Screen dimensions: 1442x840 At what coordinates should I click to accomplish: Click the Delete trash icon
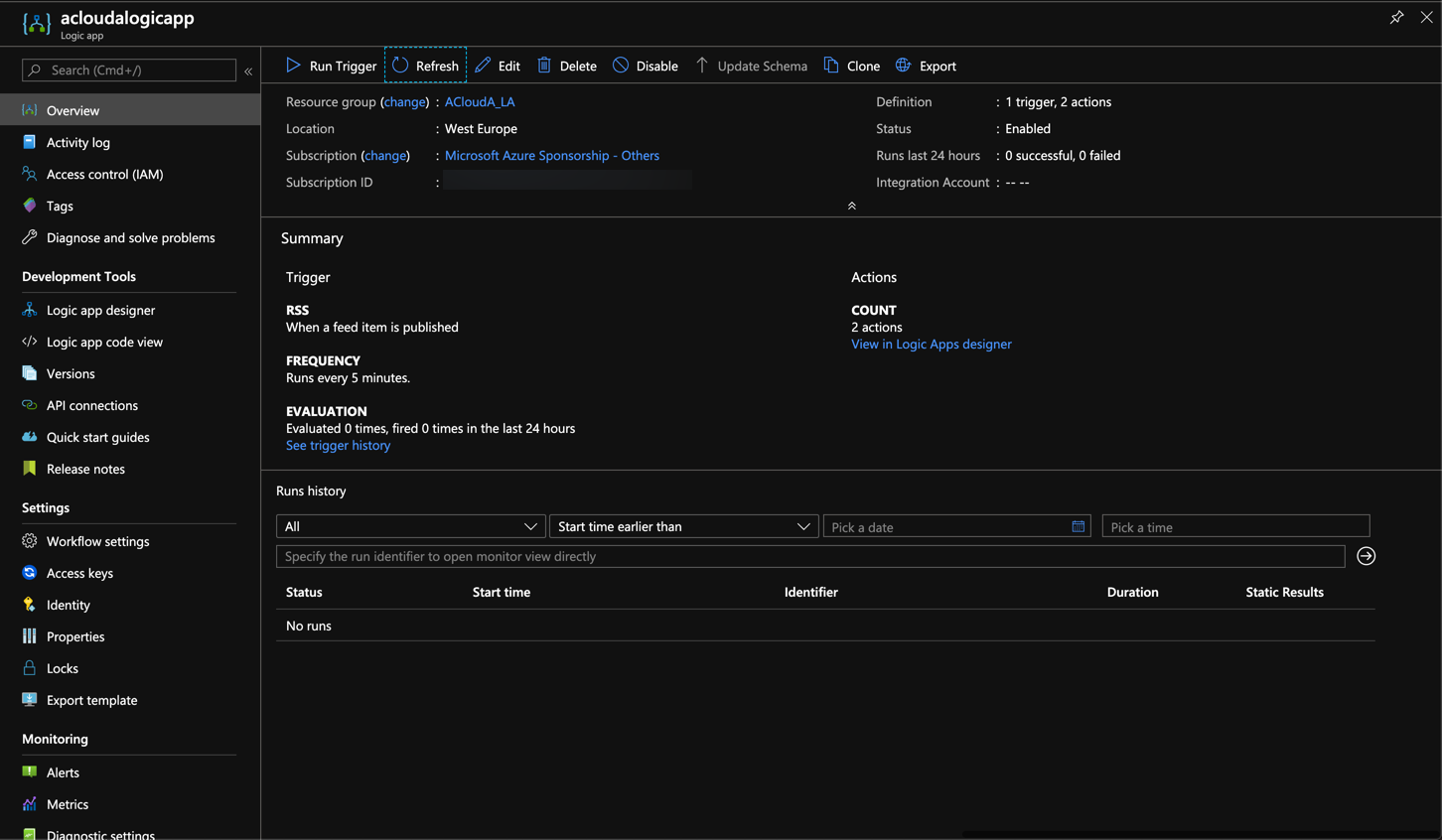[x=544, y=66]
